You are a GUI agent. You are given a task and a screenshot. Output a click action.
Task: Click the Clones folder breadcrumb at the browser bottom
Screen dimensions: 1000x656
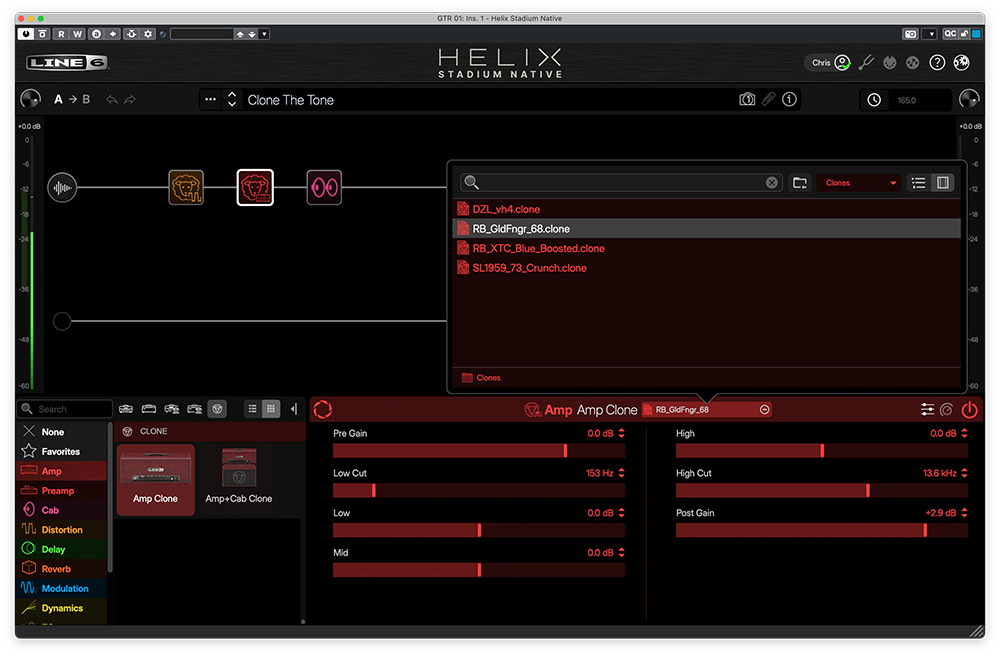tap(482, 378)
